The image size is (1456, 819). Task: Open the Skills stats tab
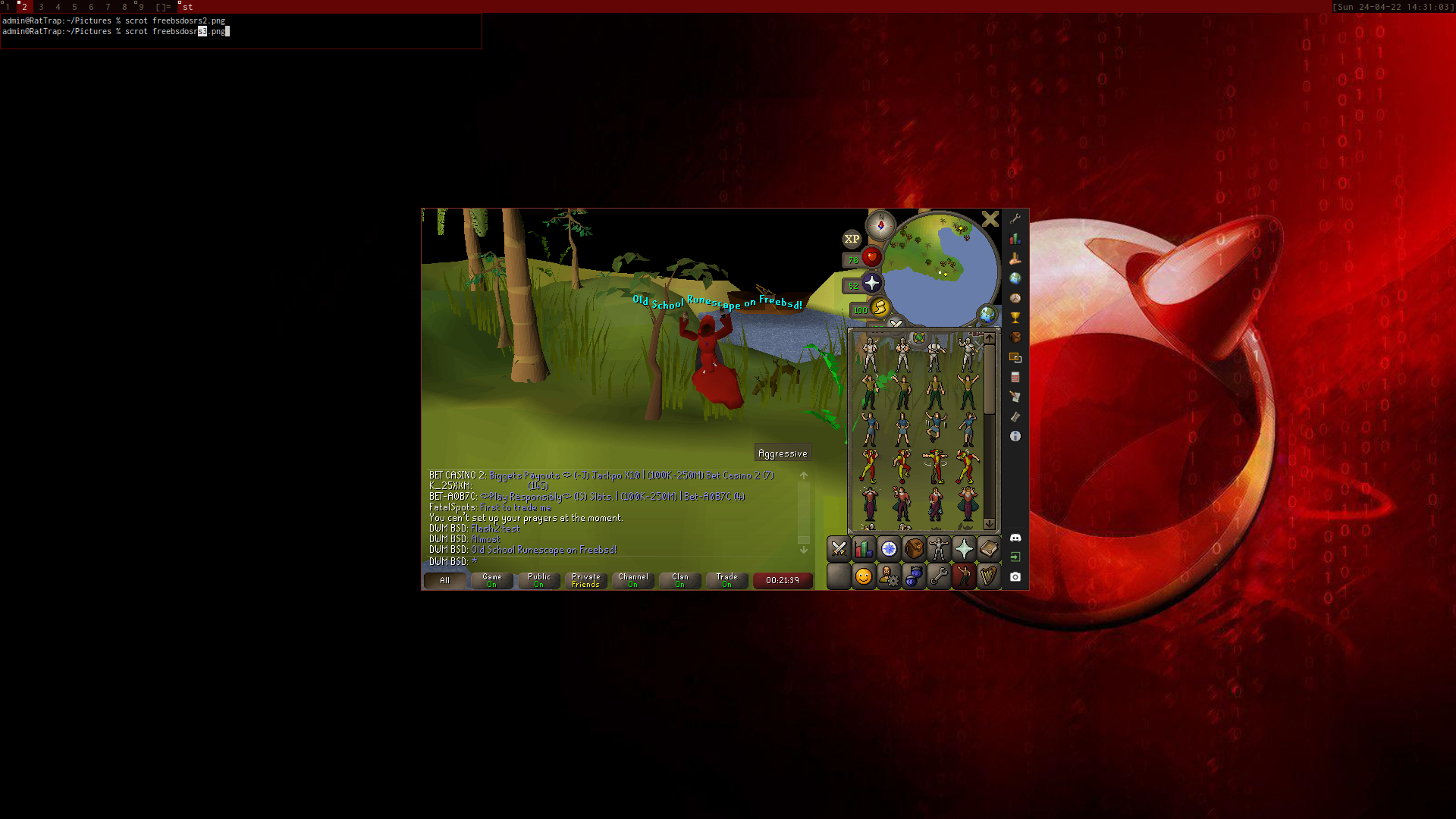(x=864, y=548)
